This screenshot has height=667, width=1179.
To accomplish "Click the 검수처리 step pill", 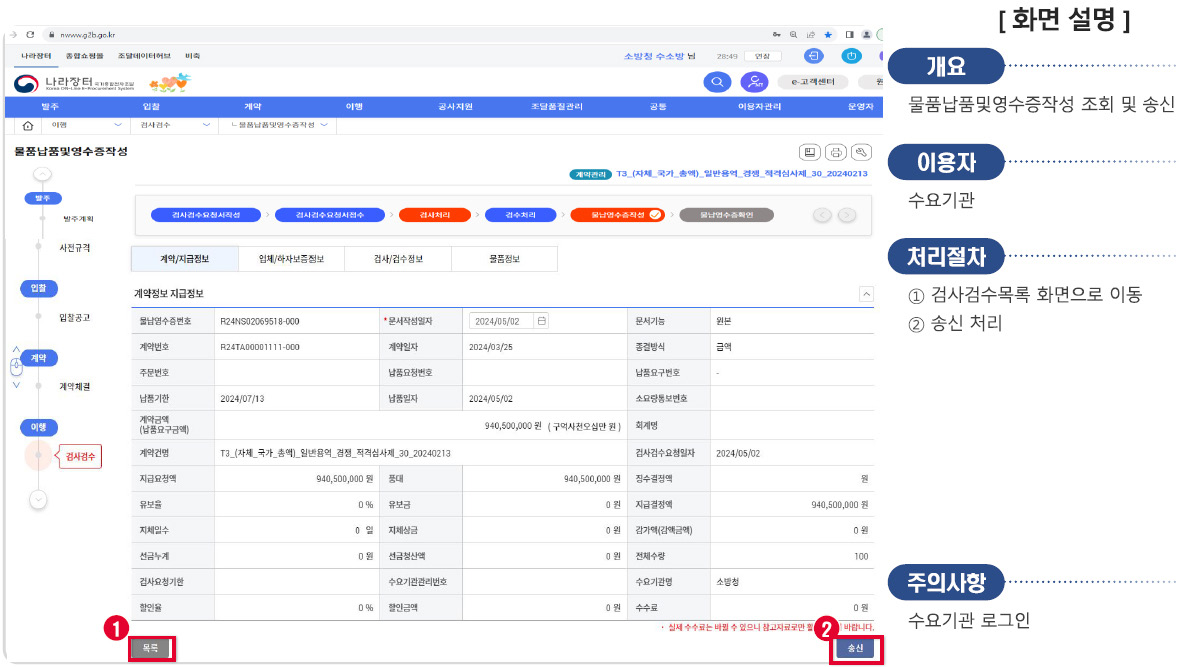I will 520,215.
